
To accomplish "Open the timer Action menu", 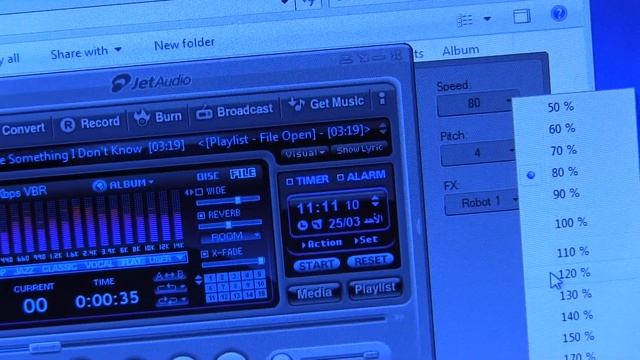I will coord(322,244).
